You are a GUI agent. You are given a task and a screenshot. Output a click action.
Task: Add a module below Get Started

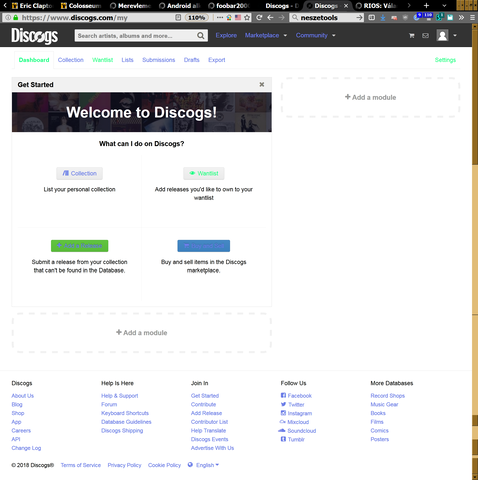142,333
